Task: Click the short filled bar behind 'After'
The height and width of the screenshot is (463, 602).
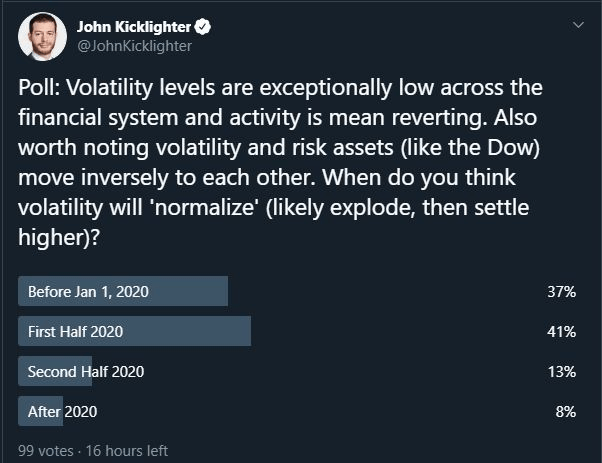Action: pyautogui.click(x=40, y=411)
